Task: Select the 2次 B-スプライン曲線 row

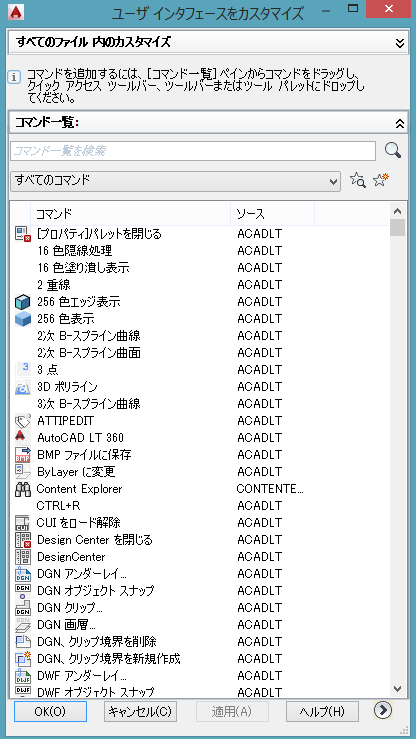Action: click(x=200, y=336)
